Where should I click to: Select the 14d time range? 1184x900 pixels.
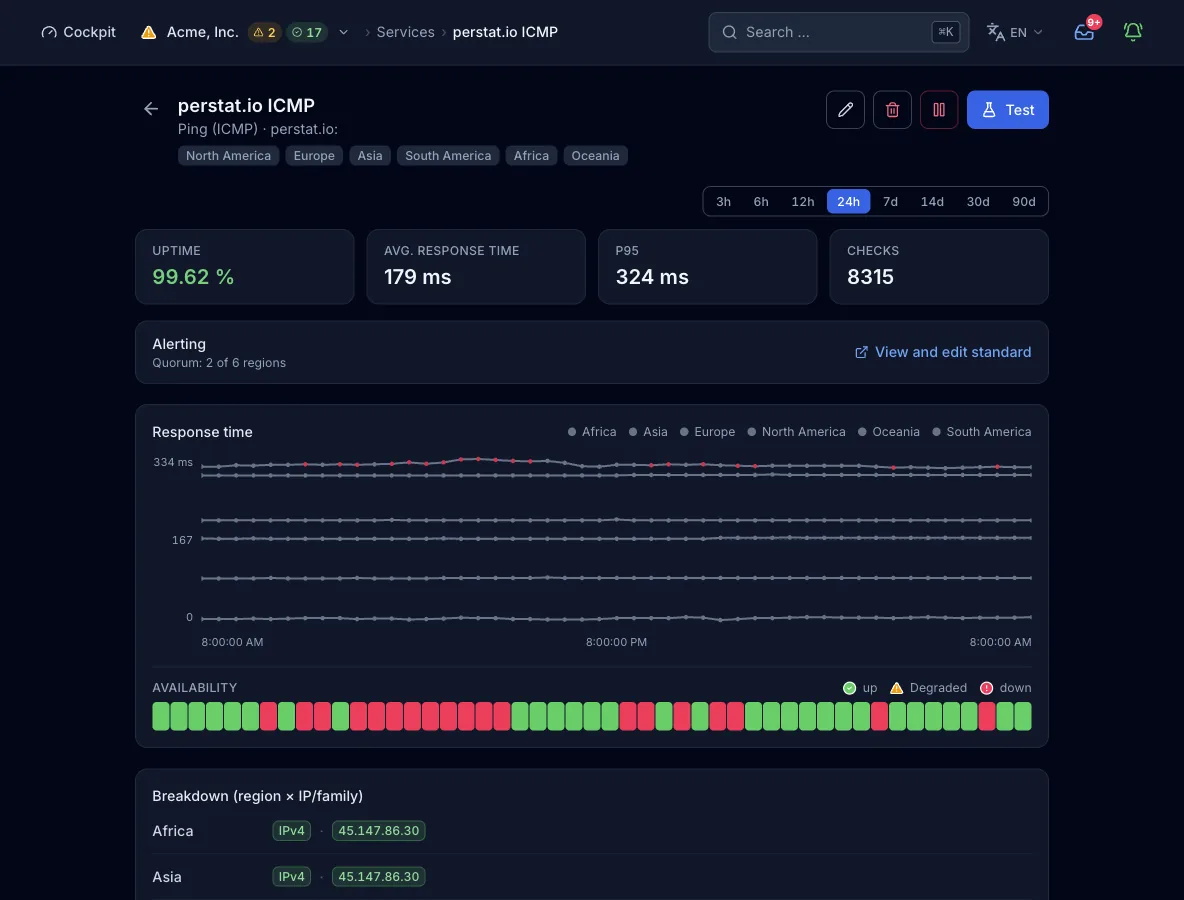click(932, 202)
